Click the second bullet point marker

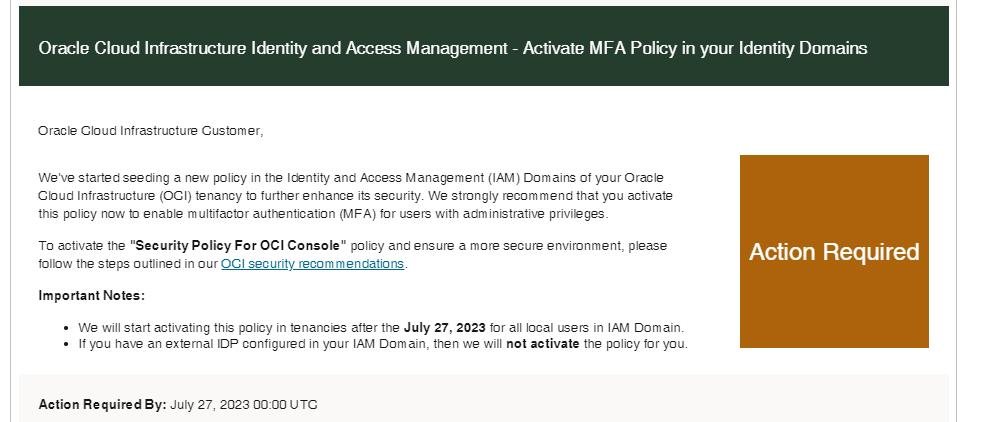(66, 344)
